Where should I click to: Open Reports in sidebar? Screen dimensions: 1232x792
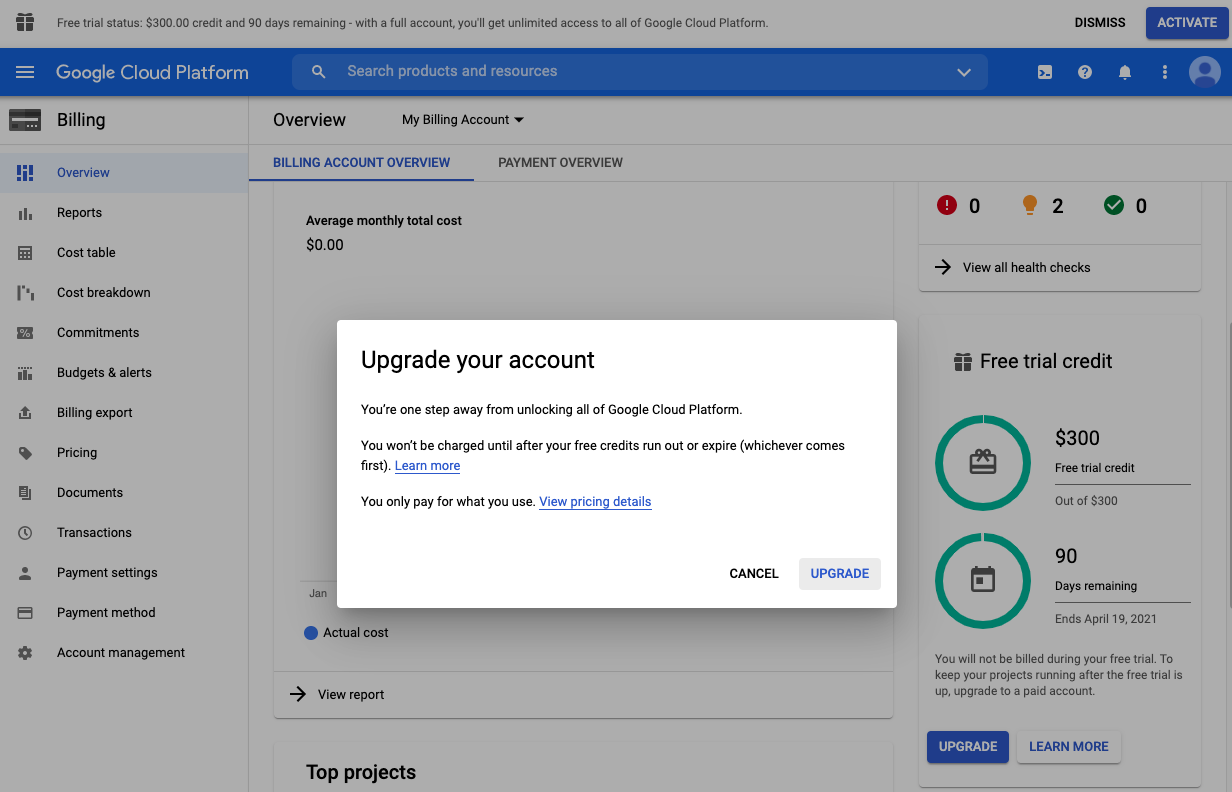point(124,213)
